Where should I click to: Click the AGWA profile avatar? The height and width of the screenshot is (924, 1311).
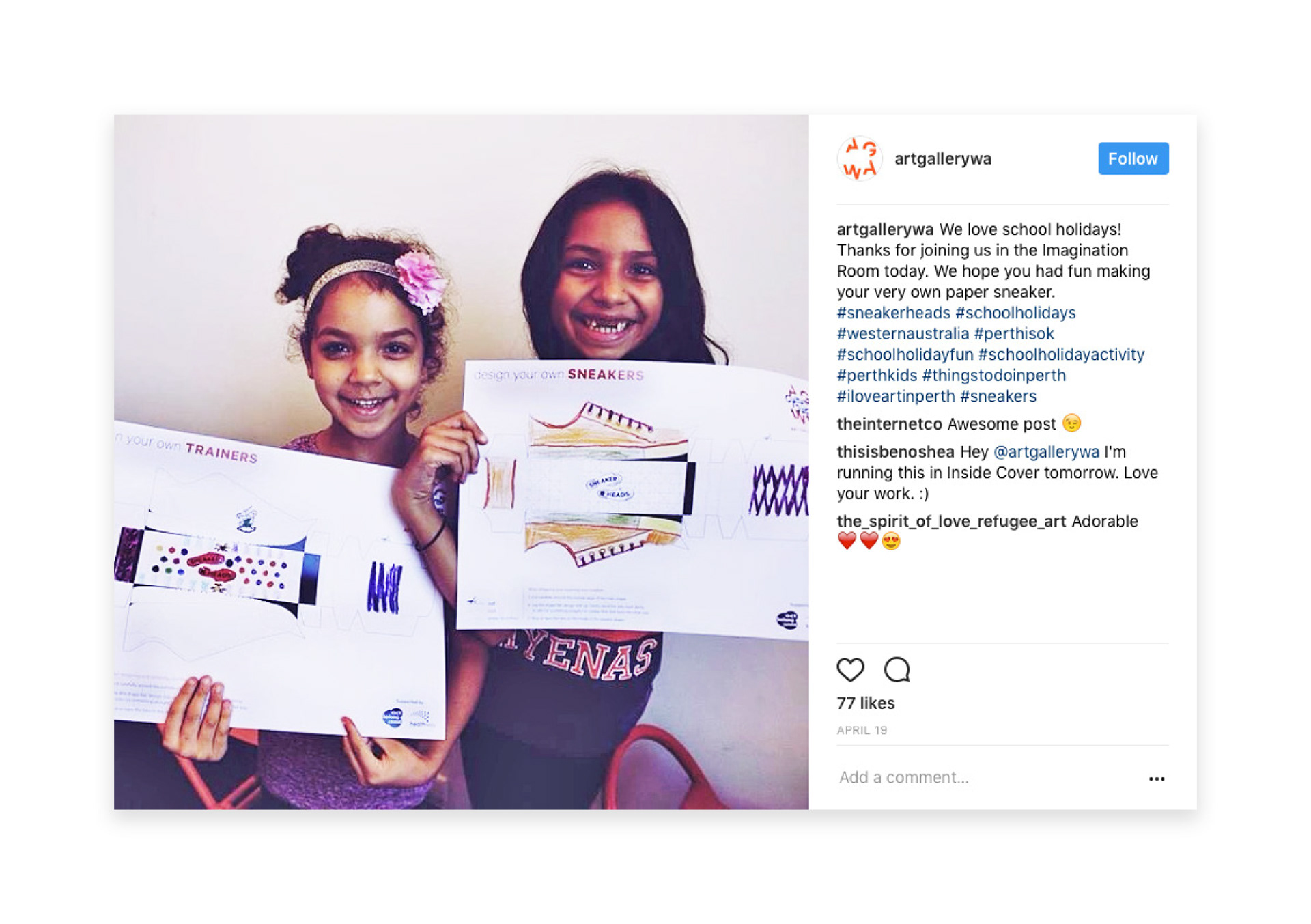pyautogui.click(x=860, y=158)
